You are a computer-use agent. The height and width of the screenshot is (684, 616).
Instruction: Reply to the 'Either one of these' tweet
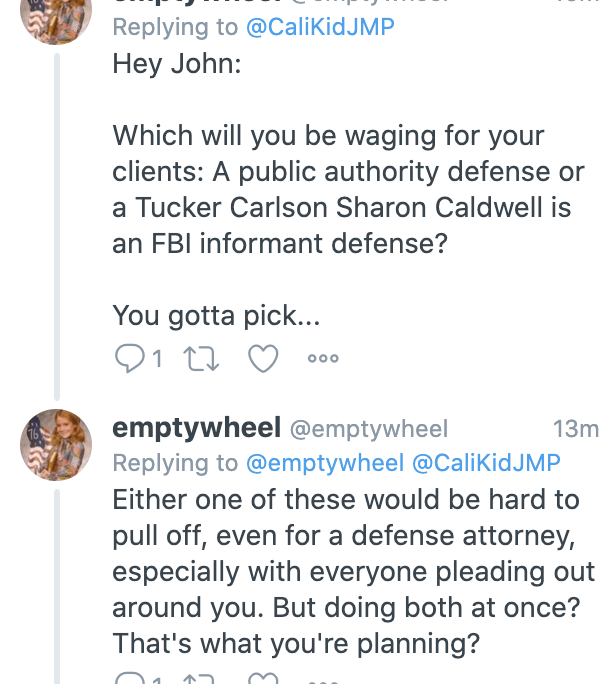[129, 678]
